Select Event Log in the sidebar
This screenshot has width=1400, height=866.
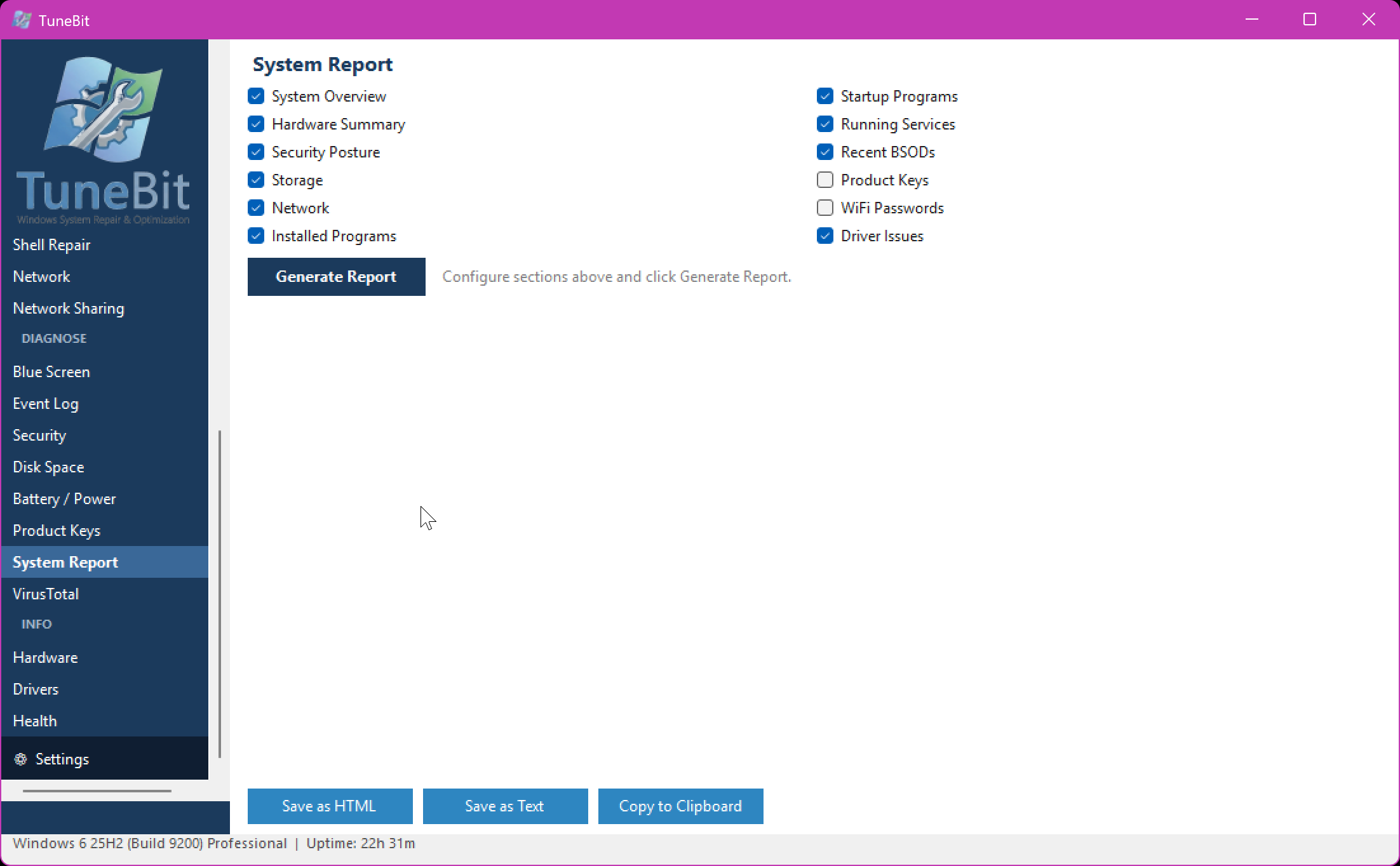(105, 403)
